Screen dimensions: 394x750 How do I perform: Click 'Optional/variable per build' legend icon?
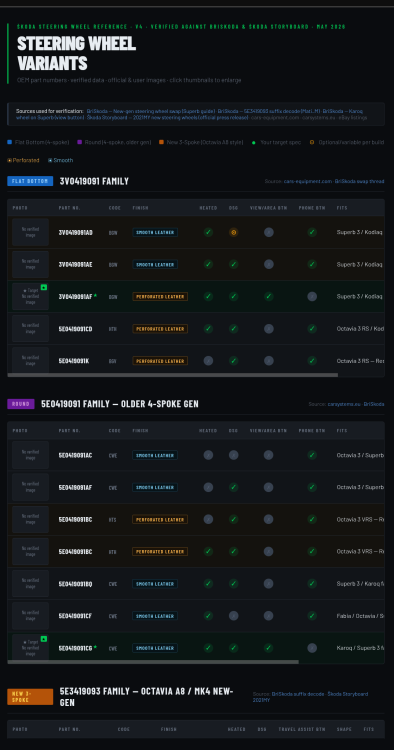pyautogui.click(x=312, y=142)
